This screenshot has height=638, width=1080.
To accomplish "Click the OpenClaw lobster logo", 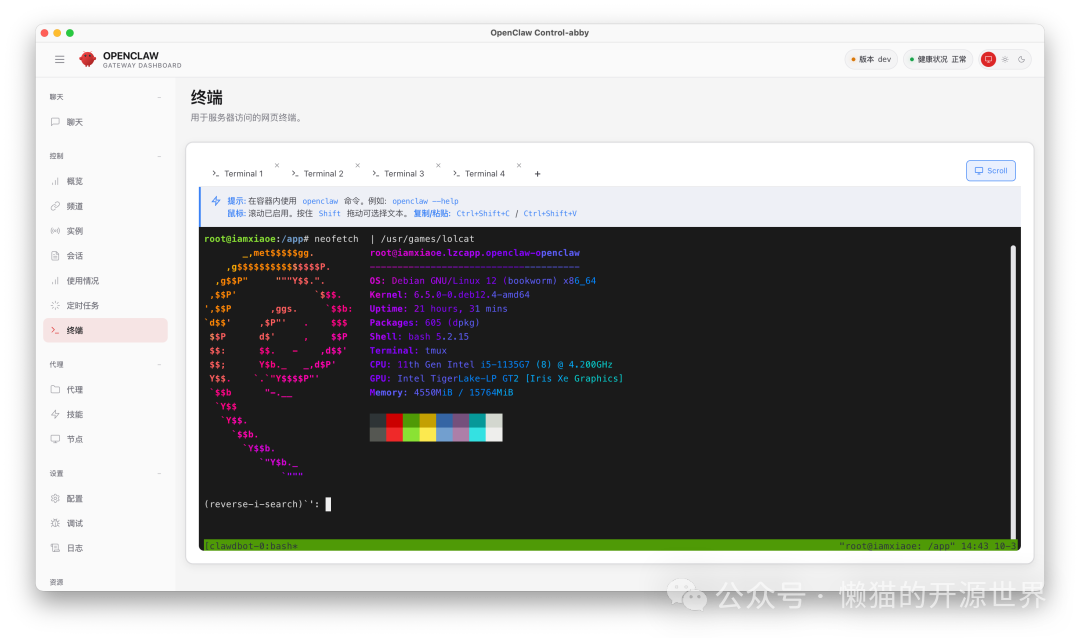I will (x=88, y=60).
